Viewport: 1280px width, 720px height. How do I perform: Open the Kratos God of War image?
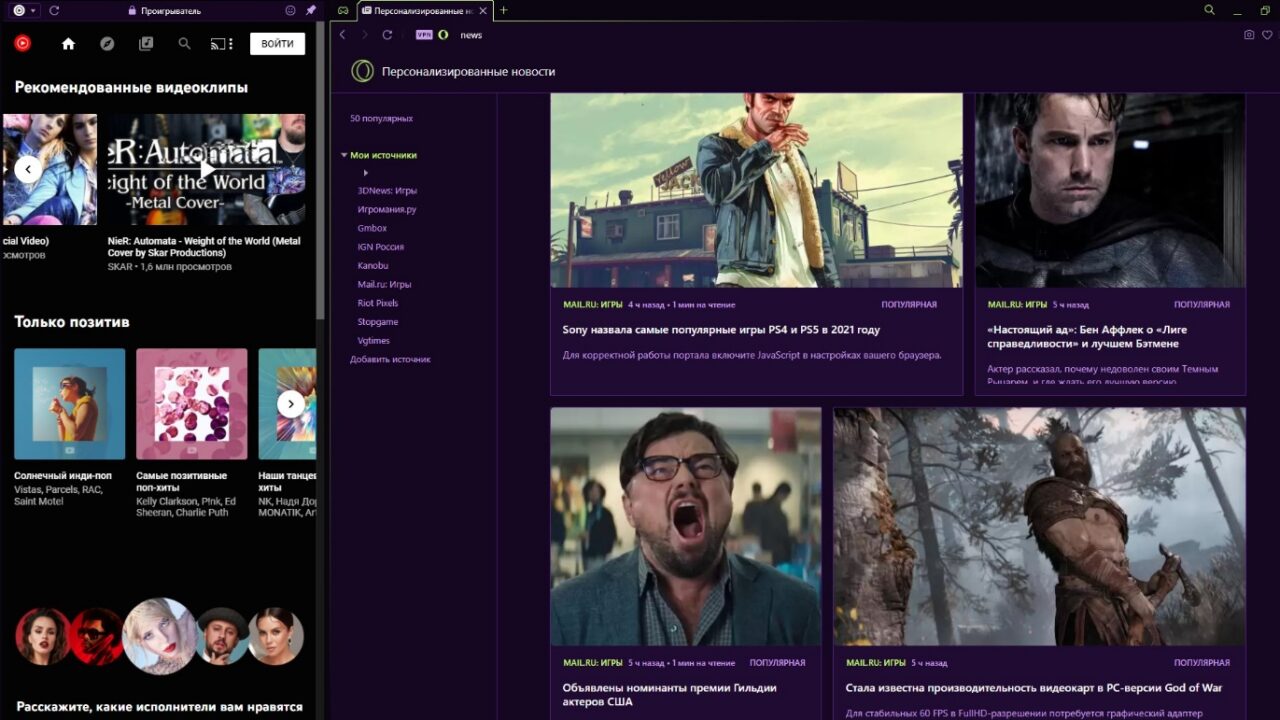coord(1040,526)
